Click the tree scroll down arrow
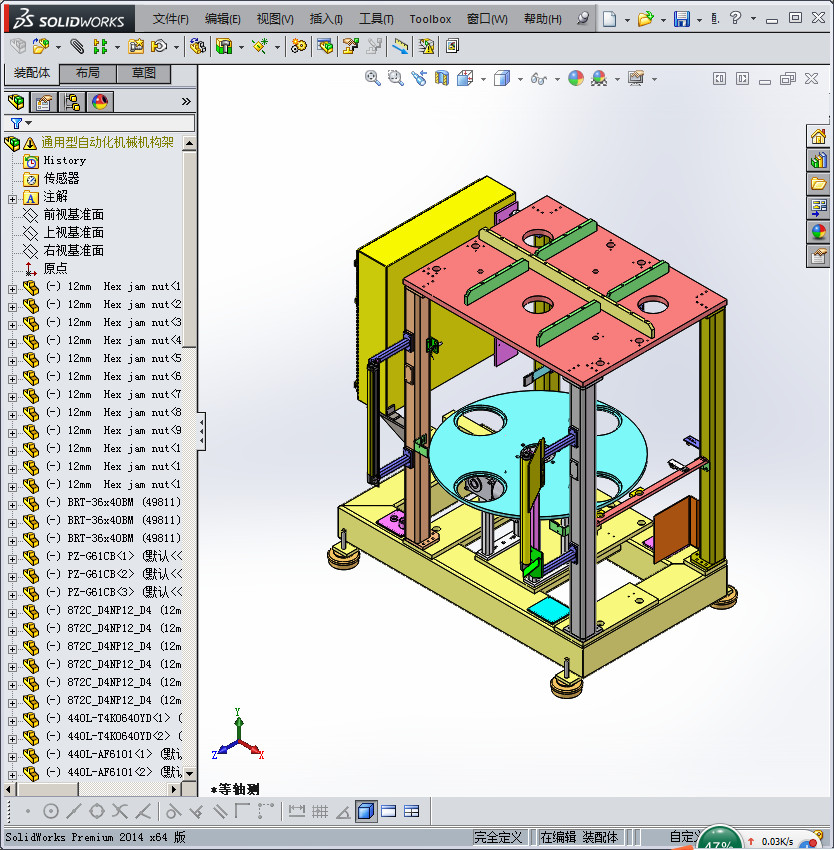Screen dimensions: 834x850 [189, 773]
